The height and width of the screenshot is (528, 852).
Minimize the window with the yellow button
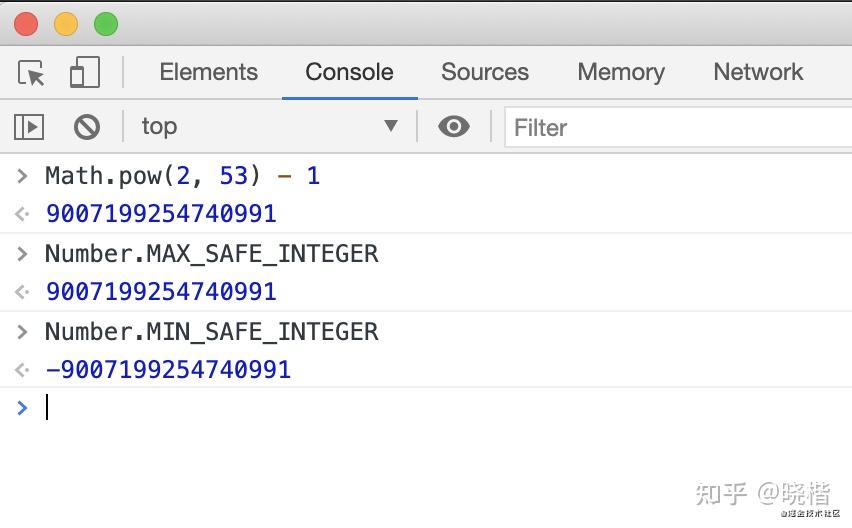(66, 24)
